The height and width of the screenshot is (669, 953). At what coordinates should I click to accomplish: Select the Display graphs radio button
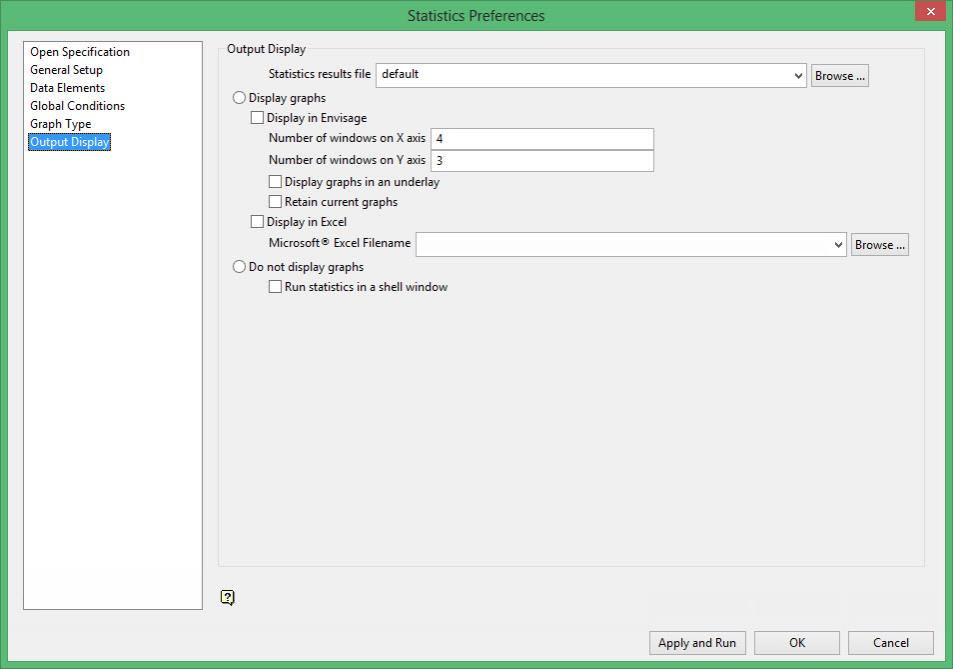[x=239, y=98]
